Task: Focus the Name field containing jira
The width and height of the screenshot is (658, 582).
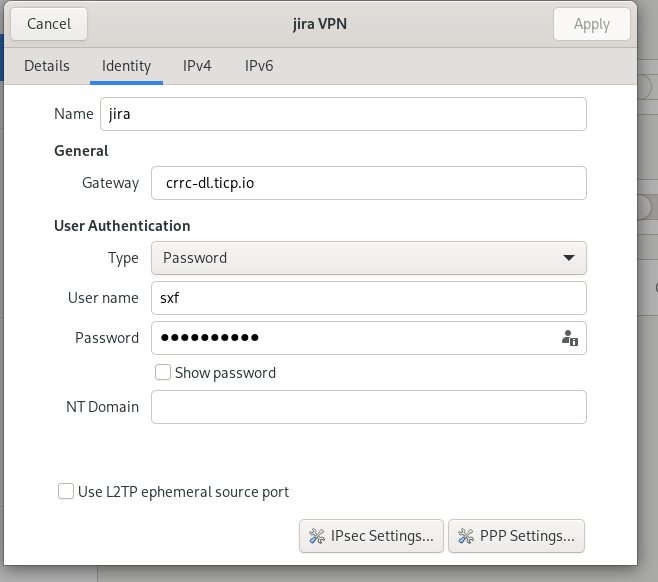Action: [343, 114]
